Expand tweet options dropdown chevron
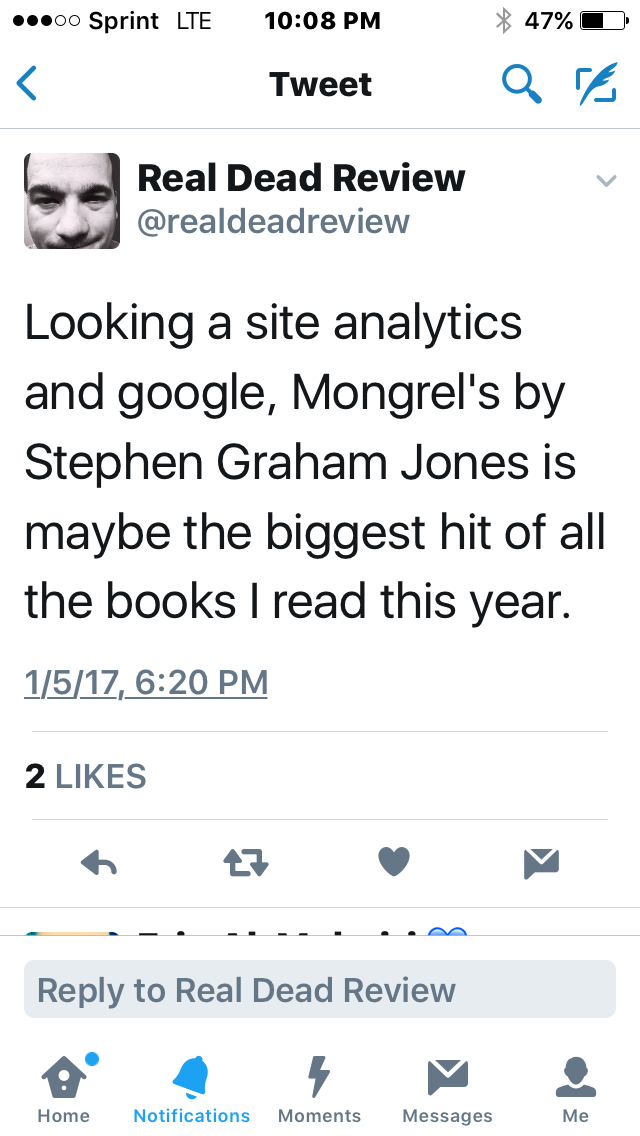640x1136 pixels. pyautogui.click(x=605, y=181)
